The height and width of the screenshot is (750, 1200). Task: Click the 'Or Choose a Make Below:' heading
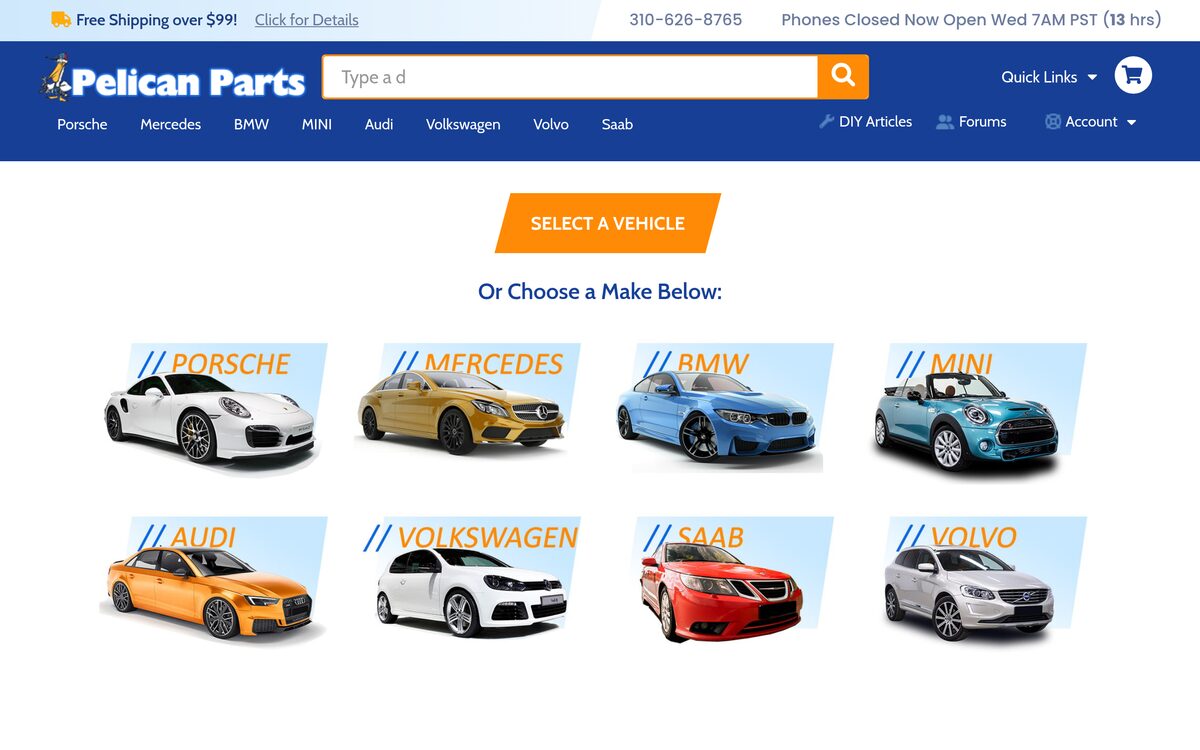[x=600, y=292]
